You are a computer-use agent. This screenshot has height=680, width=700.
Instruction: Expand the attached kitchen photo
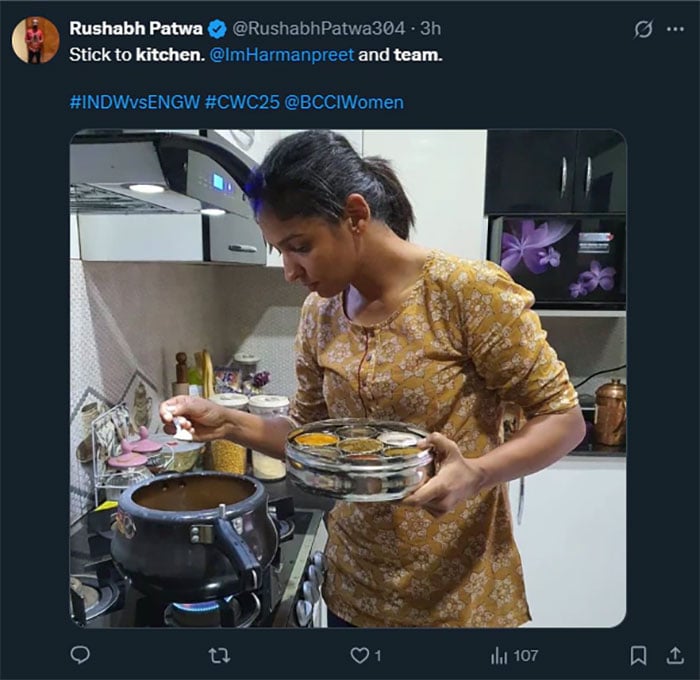click(348, 378)
